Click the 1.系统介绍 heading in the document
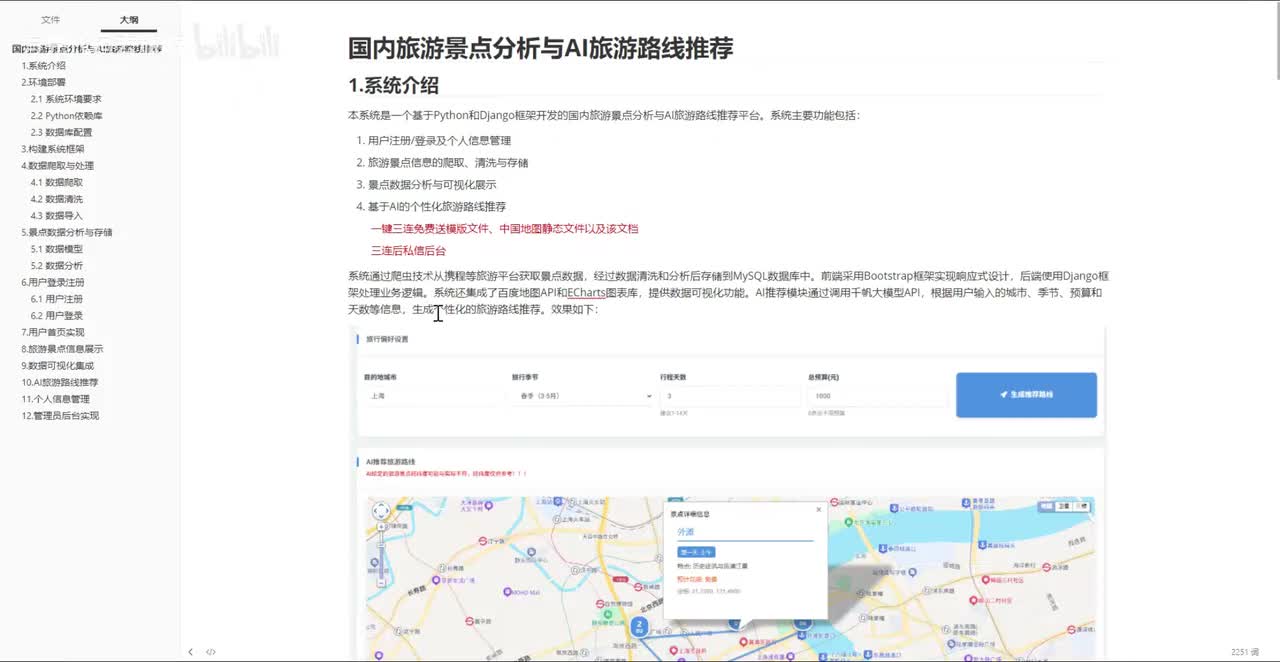 tap(393, 85)
